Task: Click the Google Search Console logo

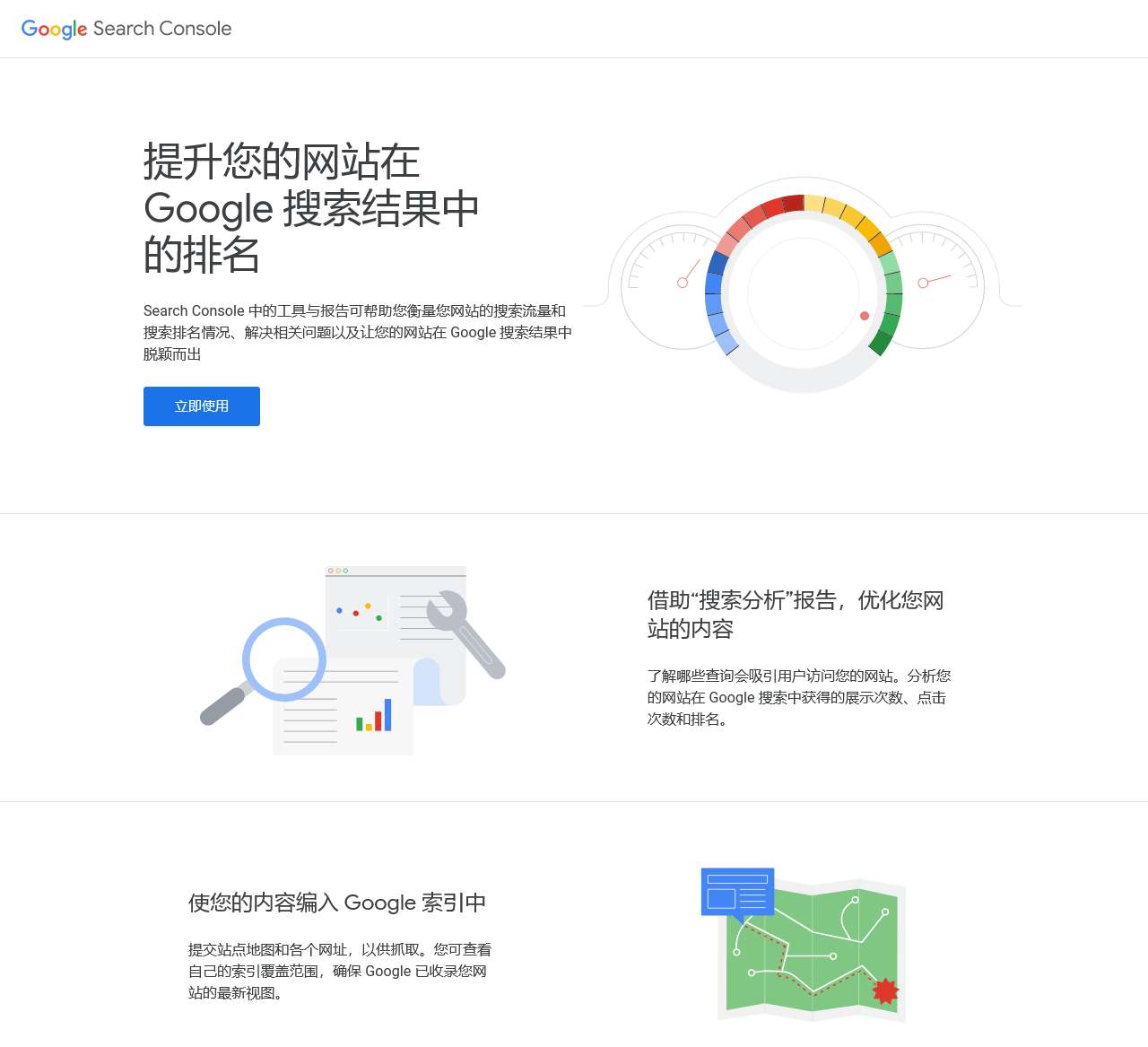Action: pyautogui.click(x=126, y=29)
